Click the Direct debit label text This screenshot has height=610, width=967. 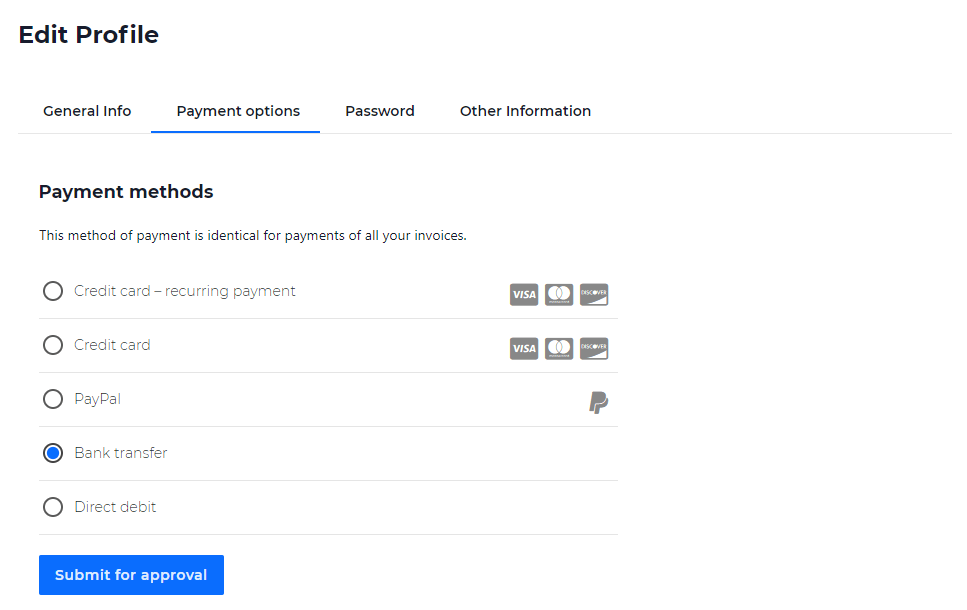pos(115,507)
